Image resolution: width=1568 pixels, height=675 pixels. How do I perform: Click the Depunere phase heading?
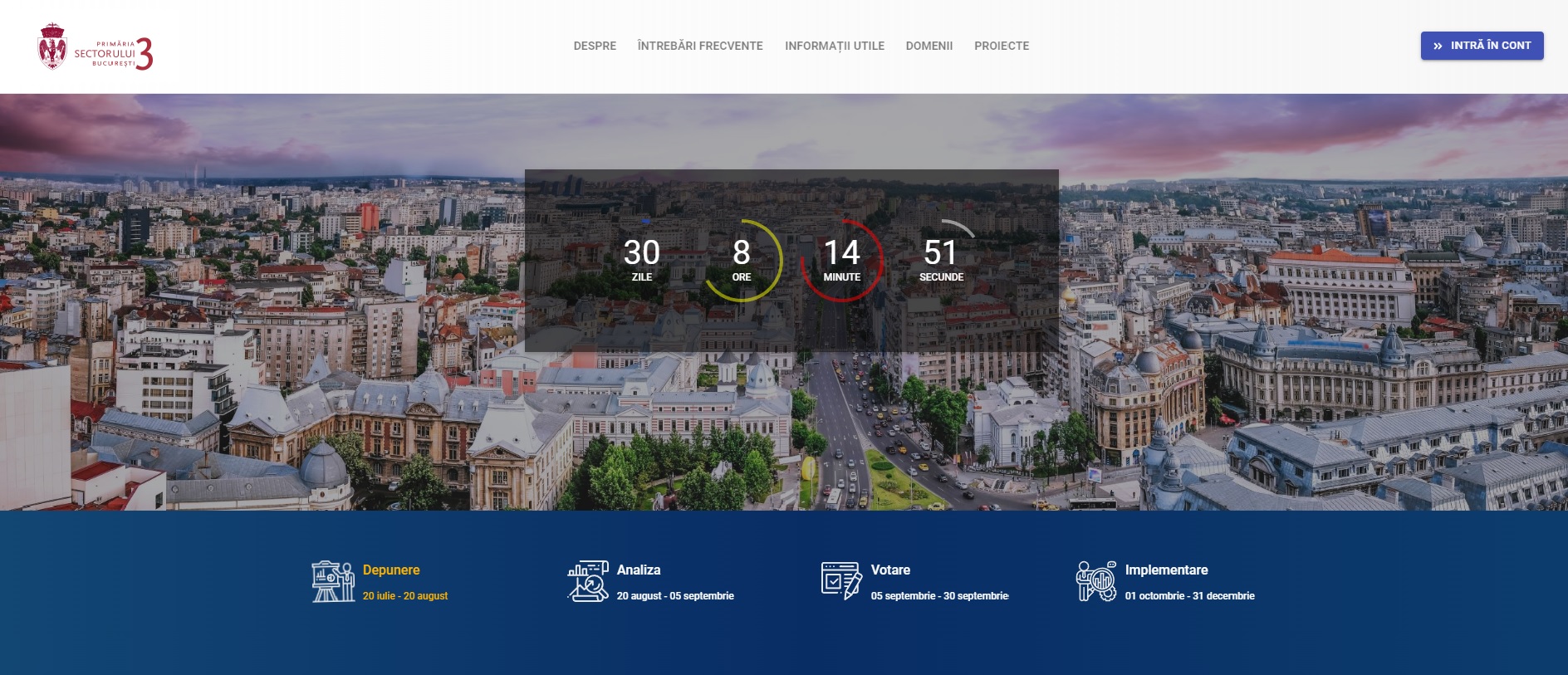point(391,570)
